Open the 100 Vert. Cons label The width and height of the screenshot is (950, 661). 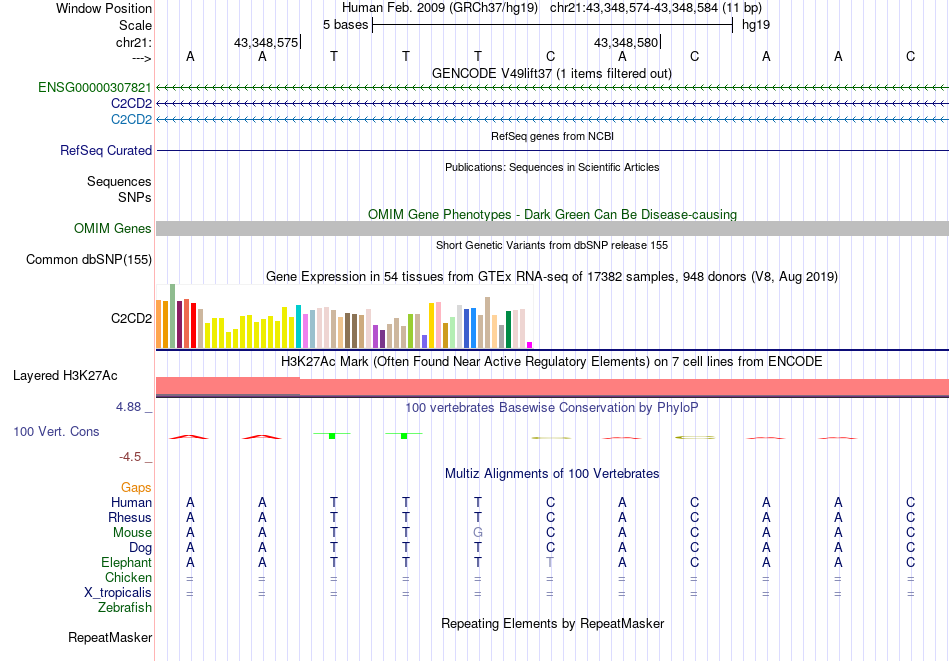pos(56,431)
